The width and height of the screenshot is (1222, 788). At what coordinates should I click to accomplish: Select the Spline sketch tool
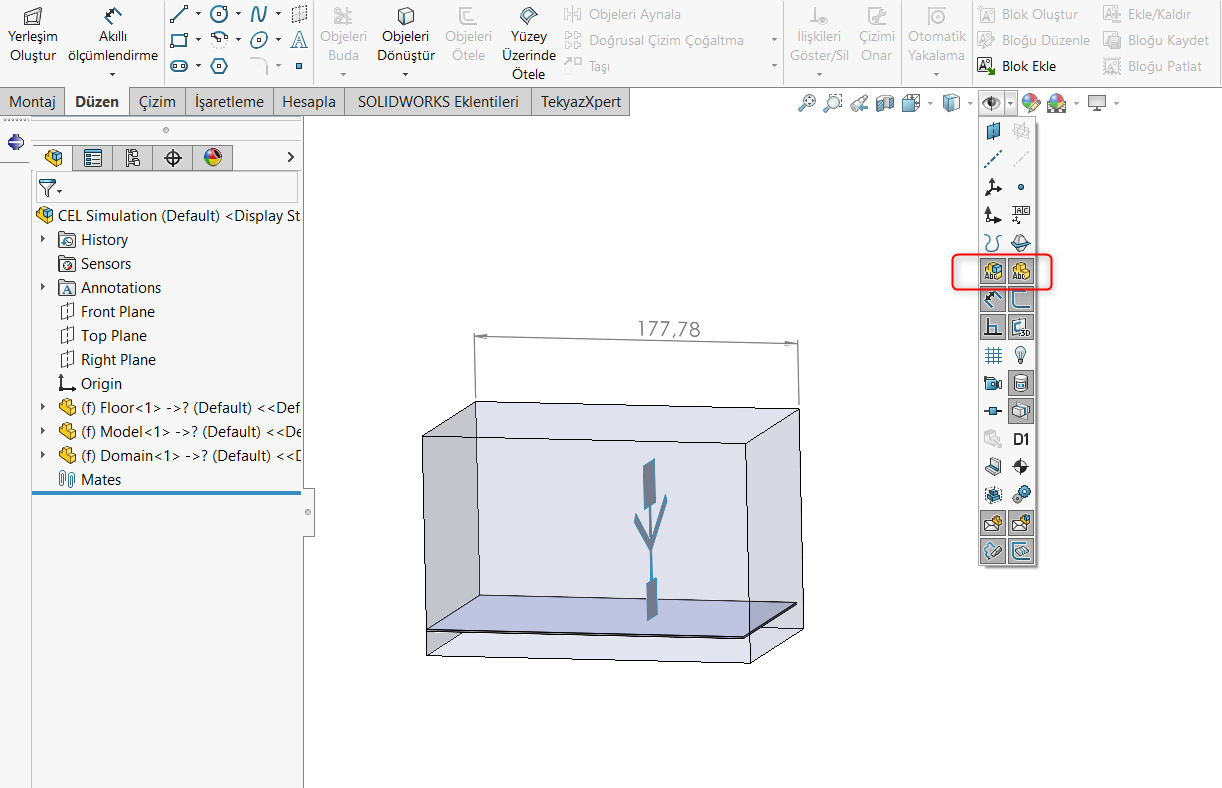click(x=259, y=14)
